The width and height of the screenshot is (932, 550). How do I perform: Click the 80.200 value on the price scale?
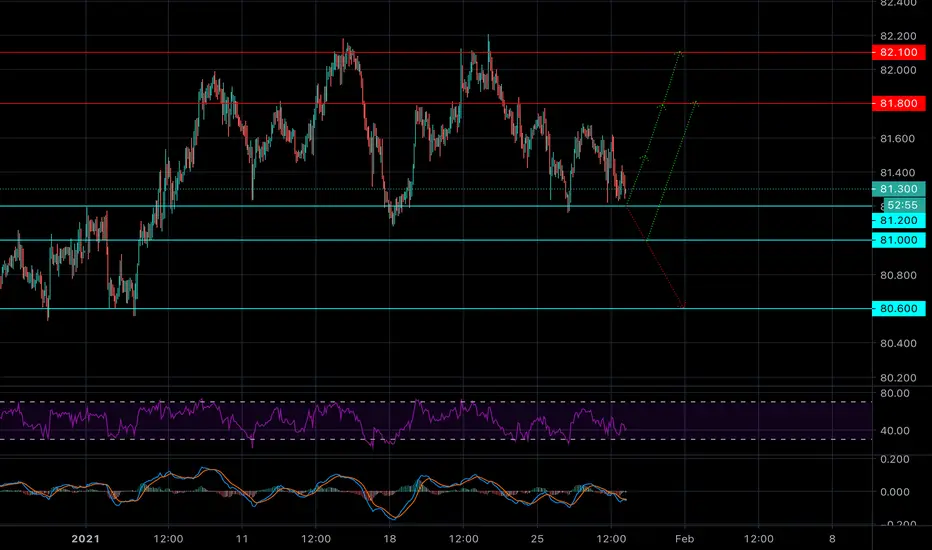point(896,378)
